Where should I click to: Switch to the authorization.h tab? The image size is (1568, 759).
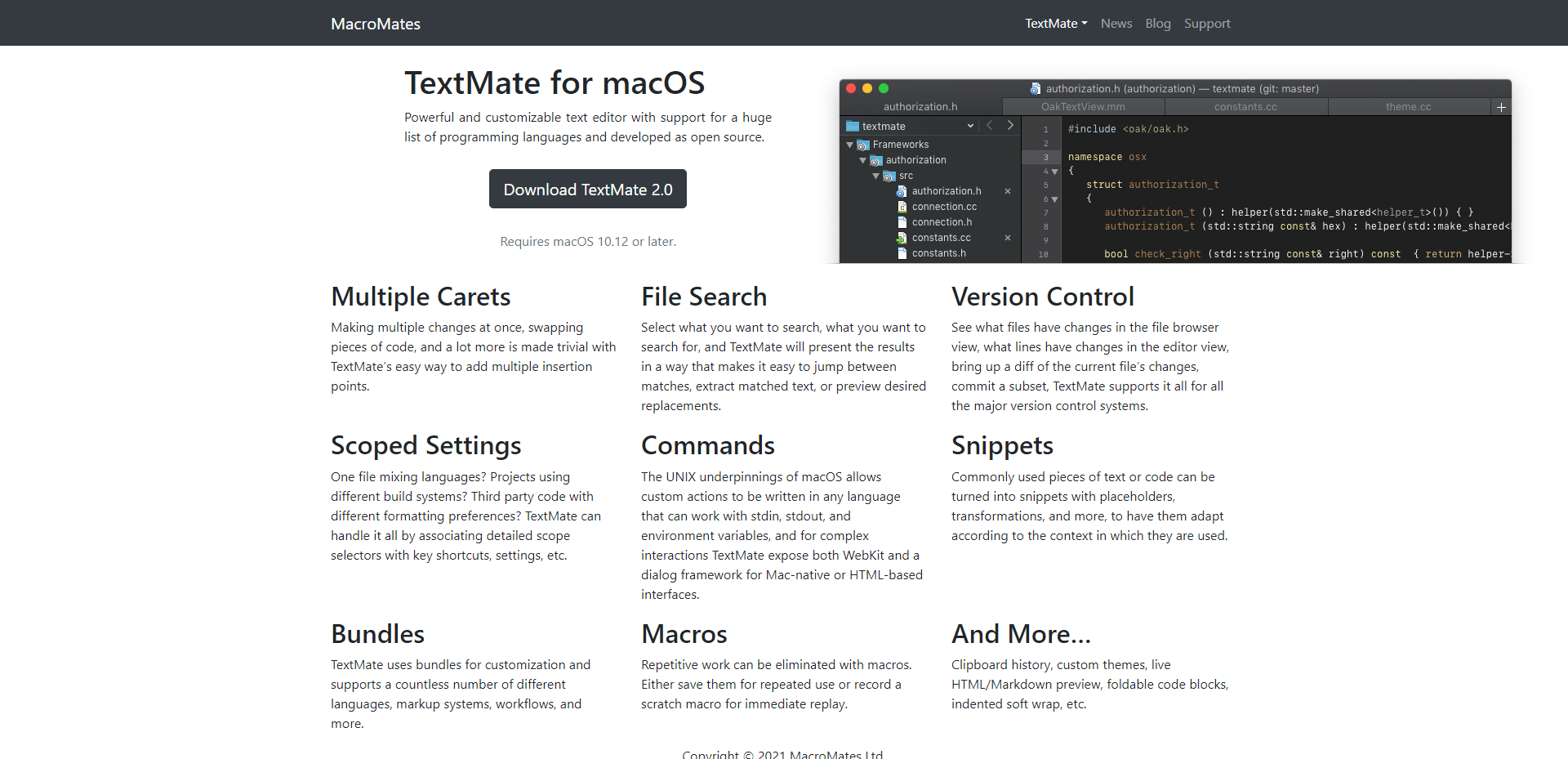pos(920,107)
